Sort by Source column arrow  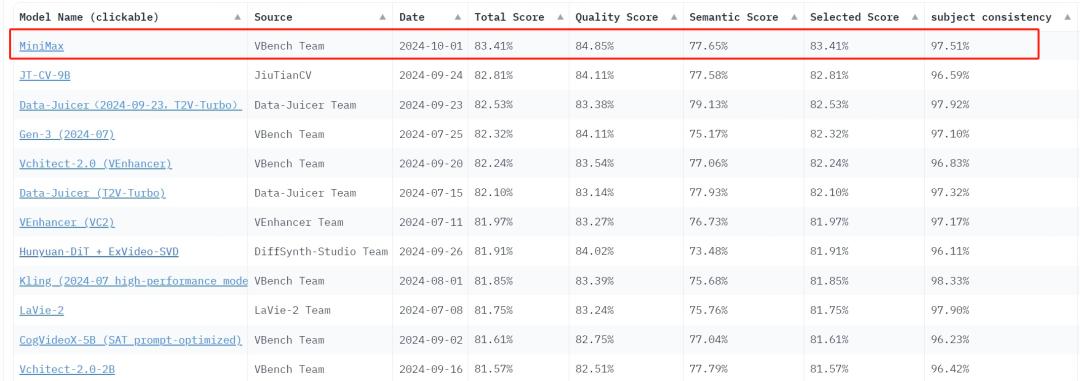click(383, 17)
